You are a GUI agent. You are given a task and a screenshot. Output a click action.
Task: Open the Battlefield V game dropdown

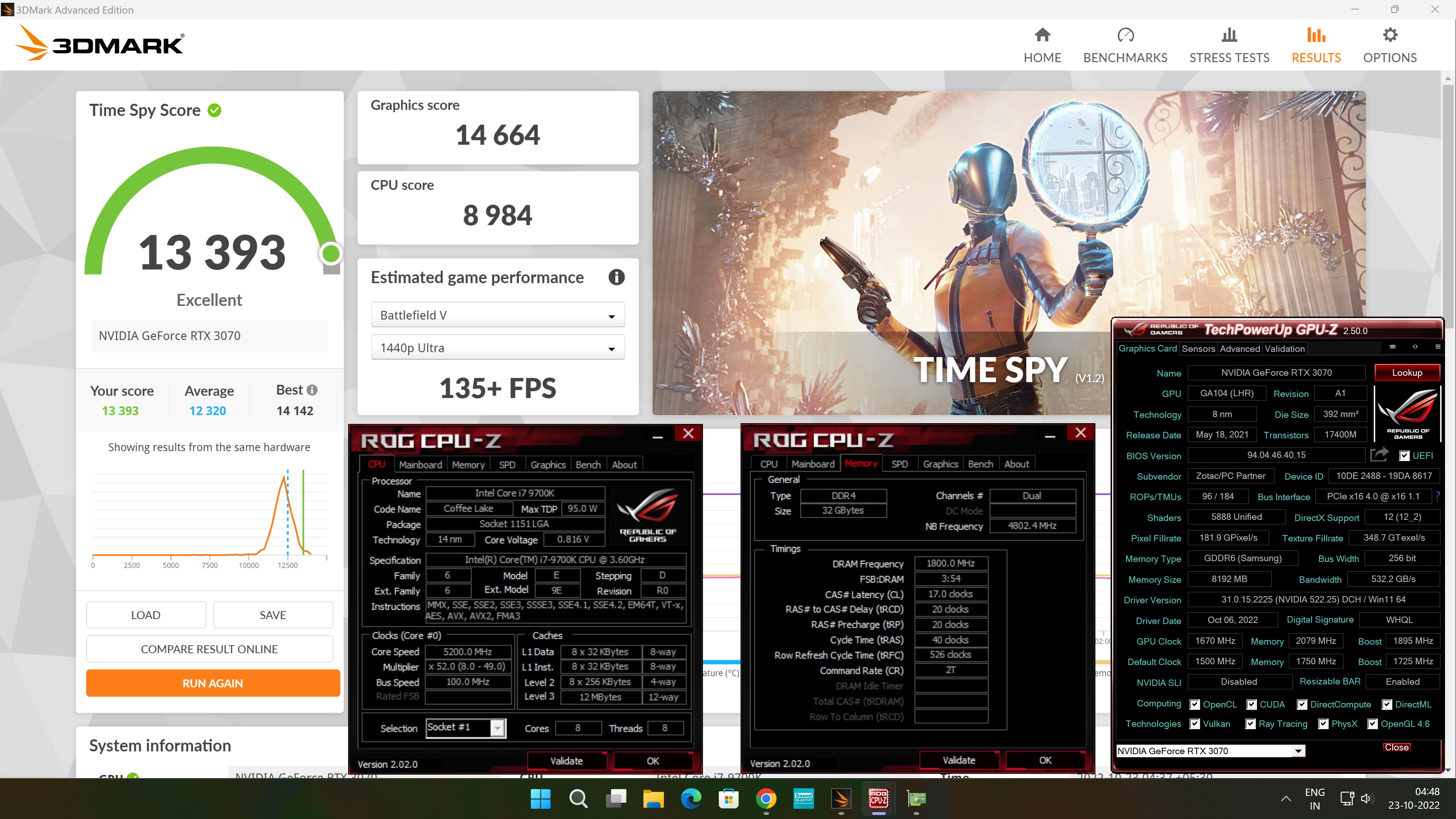497,315
